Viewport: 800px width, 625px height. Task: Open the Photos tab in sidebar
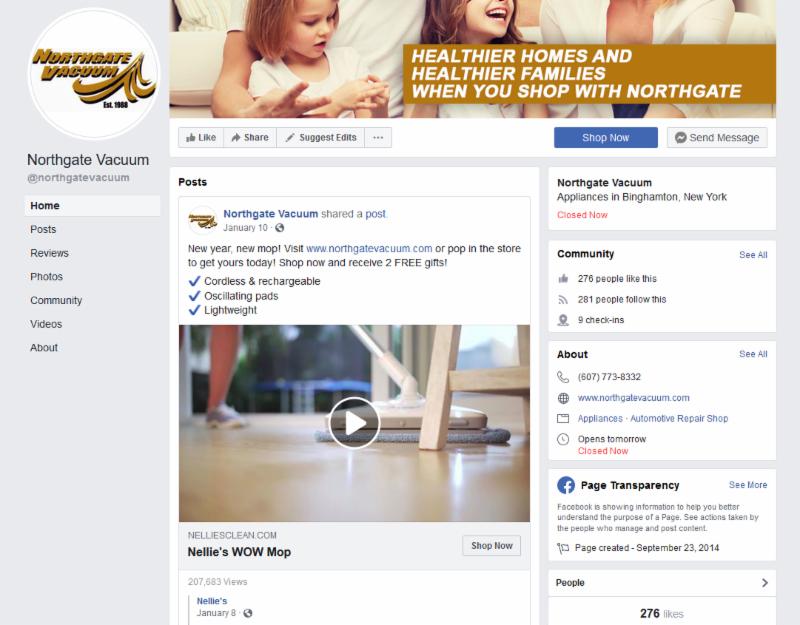pos(46,277)
